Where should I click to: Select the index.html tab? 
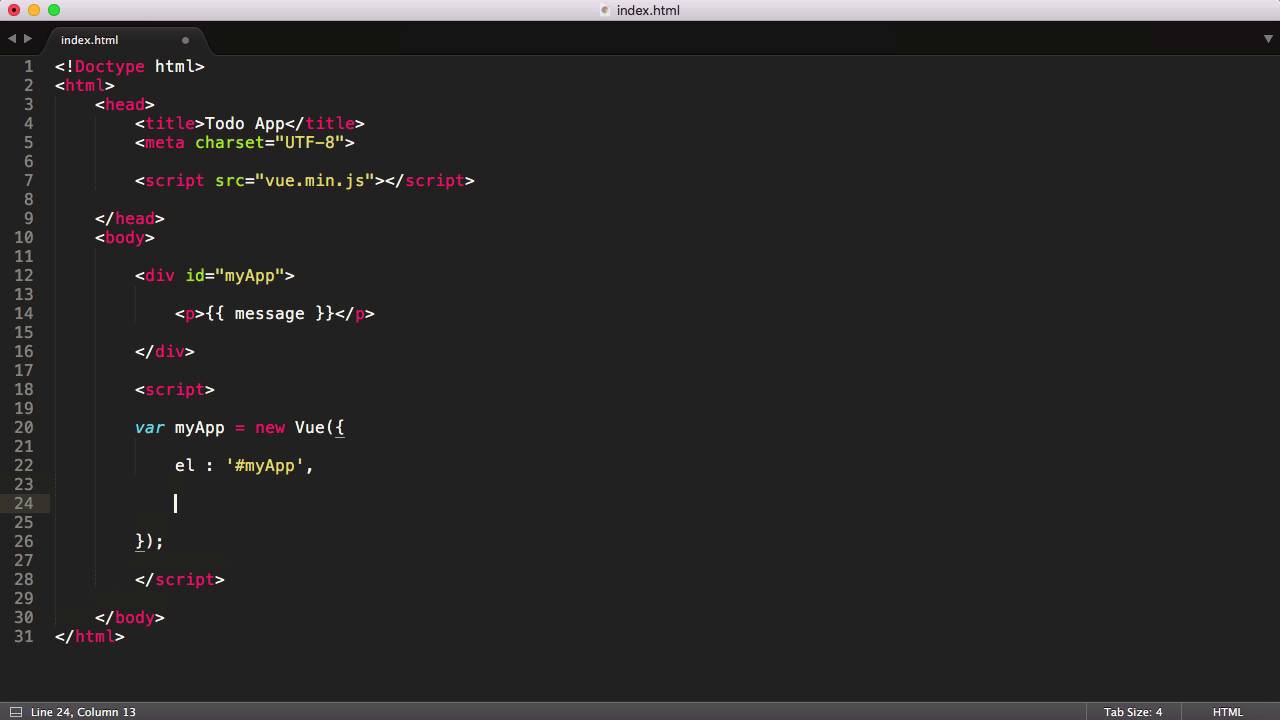pos(89,40)
